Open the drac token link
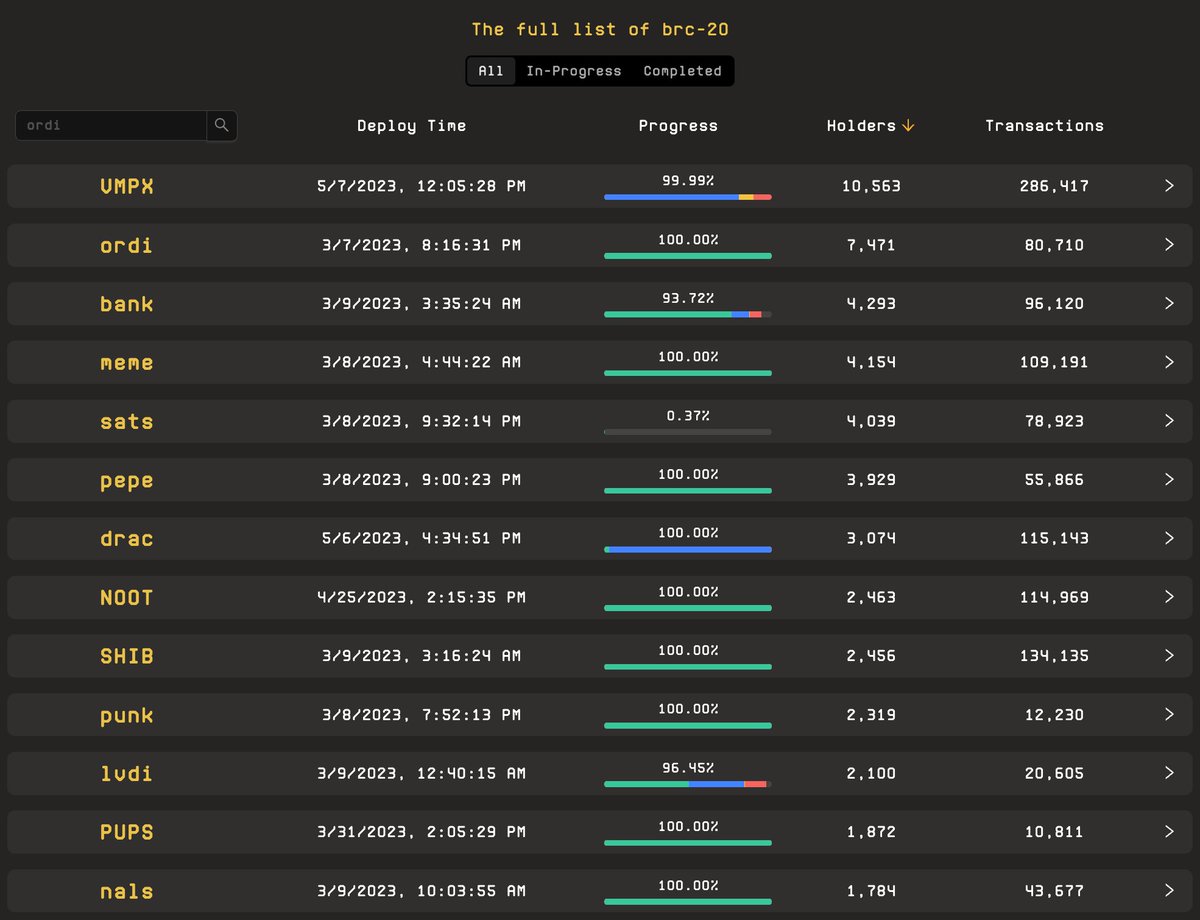Screen dimensions: 1200x920 click(127, 538)
